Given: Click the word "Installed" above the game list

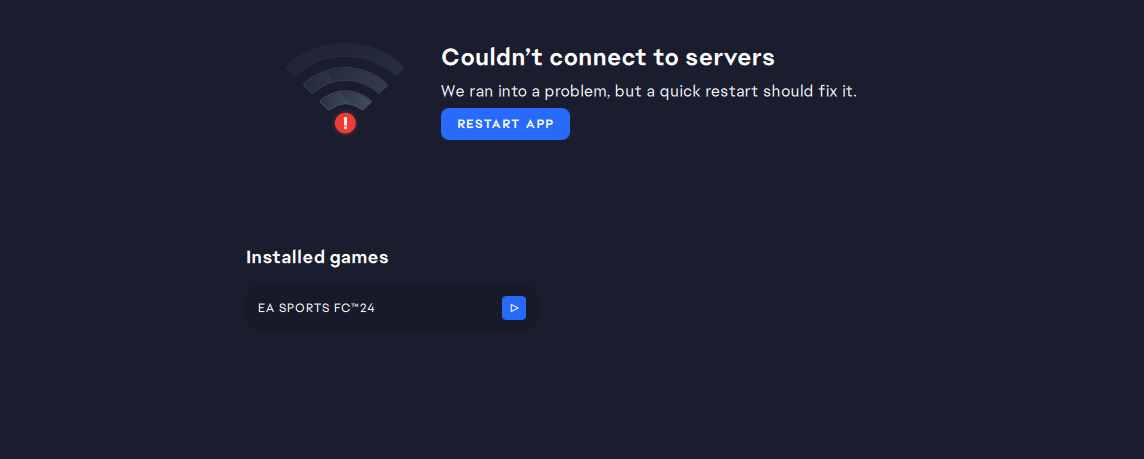Looking at the screenshot, I should tap(285, 257).
